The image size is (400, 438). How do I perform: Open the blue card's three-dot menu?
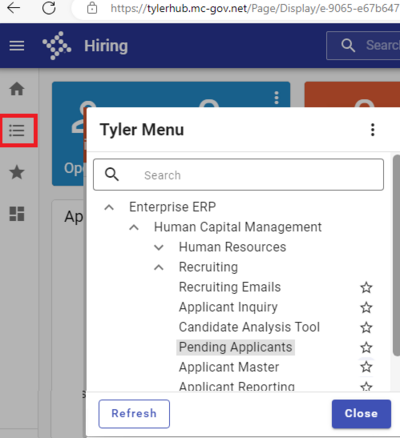click(x=276, y=98)
